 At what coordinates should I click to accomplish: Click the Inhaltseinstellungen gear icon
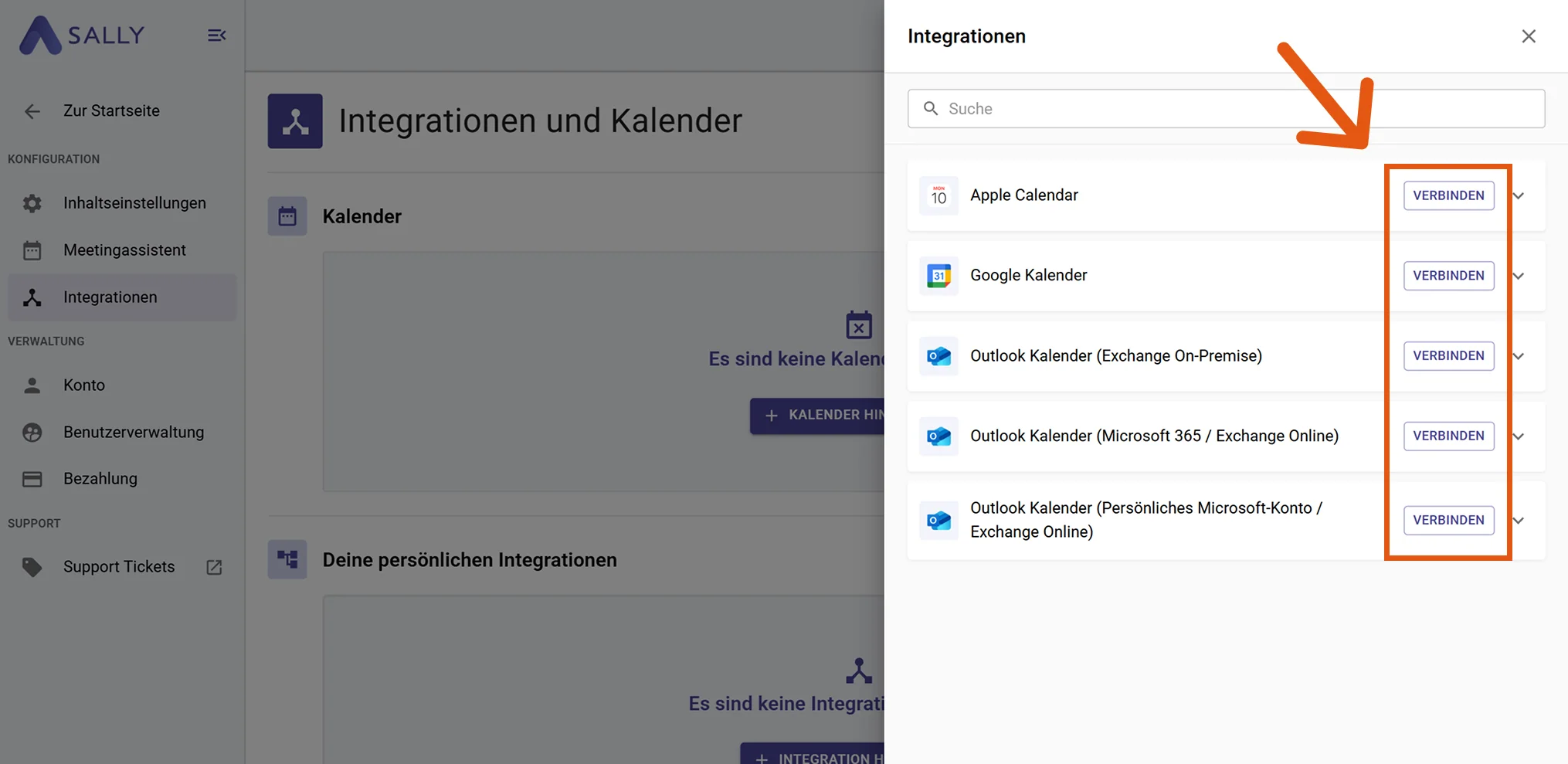tap(32, 203)
